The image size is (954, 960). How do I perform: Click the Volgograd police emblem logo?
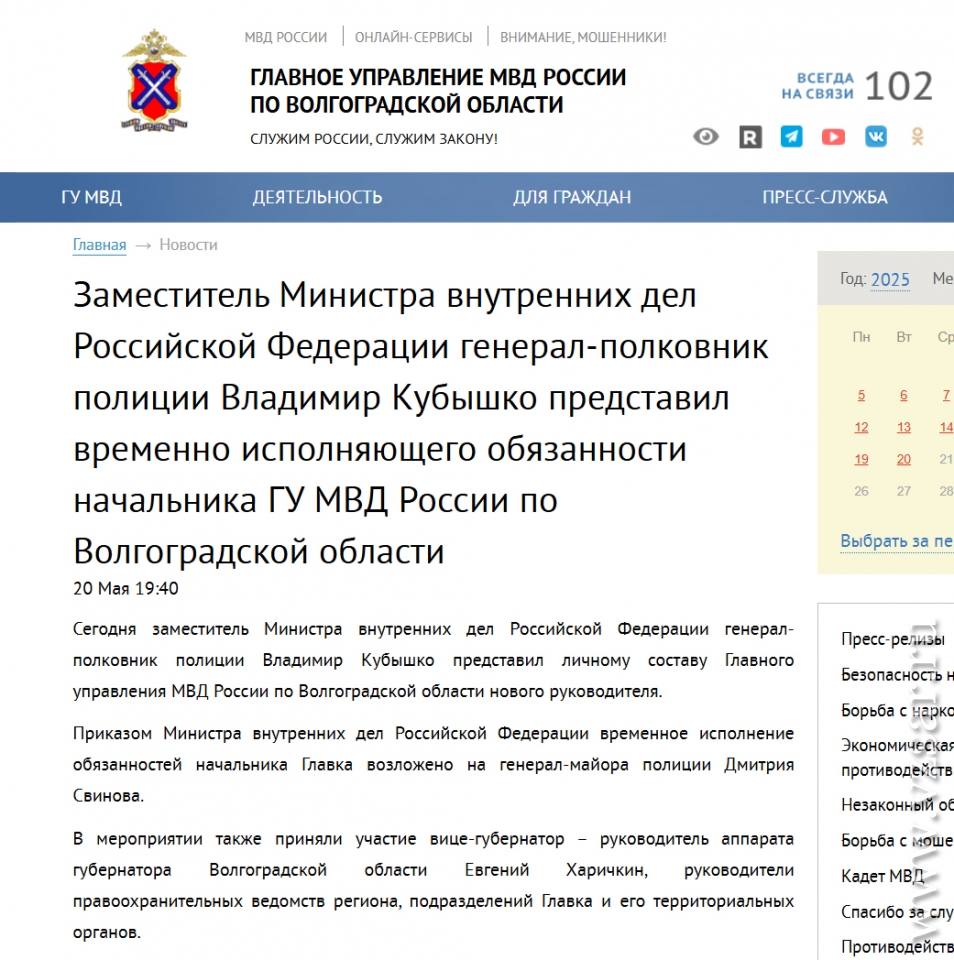154,80
